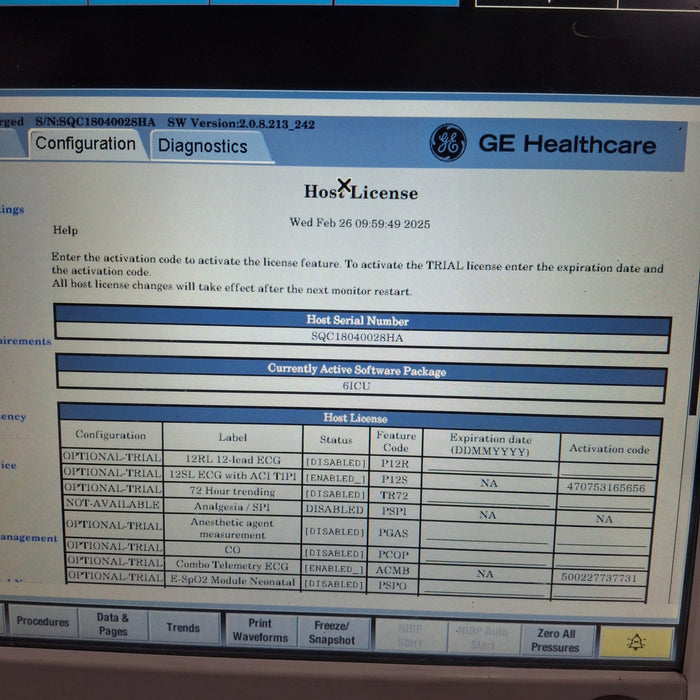Click the Freeze/Snapshot button
The height and width of the screenshot is (700, 700).
pyautogui.click(x=331, y=632)
